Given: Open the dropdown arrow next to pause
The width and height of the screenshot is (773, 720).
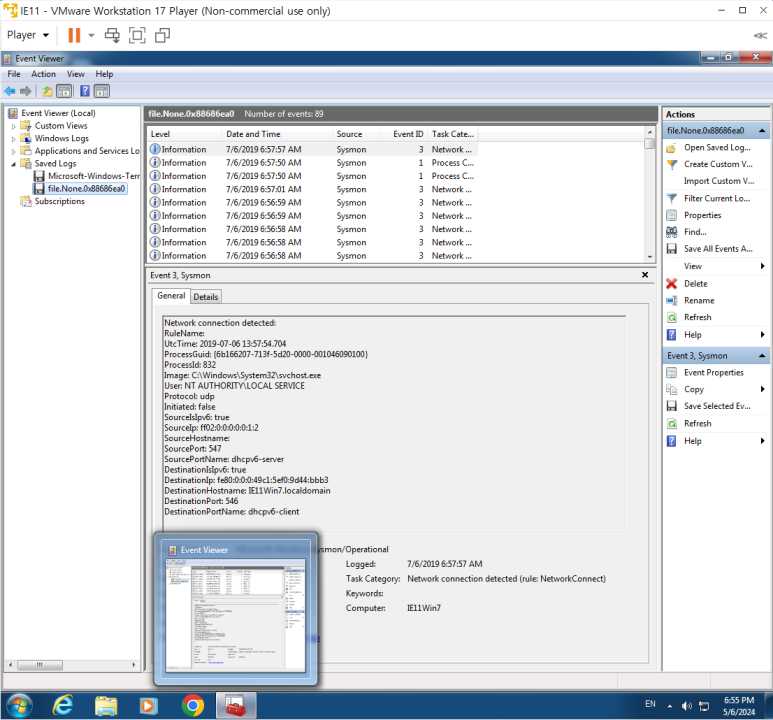Looking at the screenshot, I should [91, 35].
